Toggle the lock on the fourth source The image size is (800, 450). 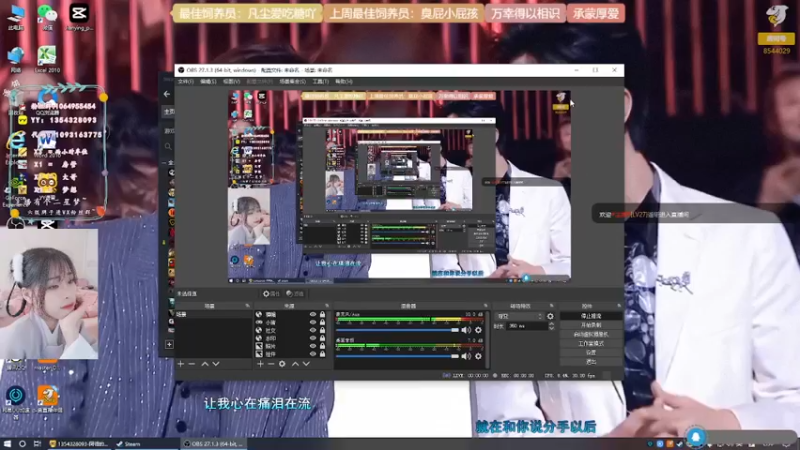click(322, 338)
